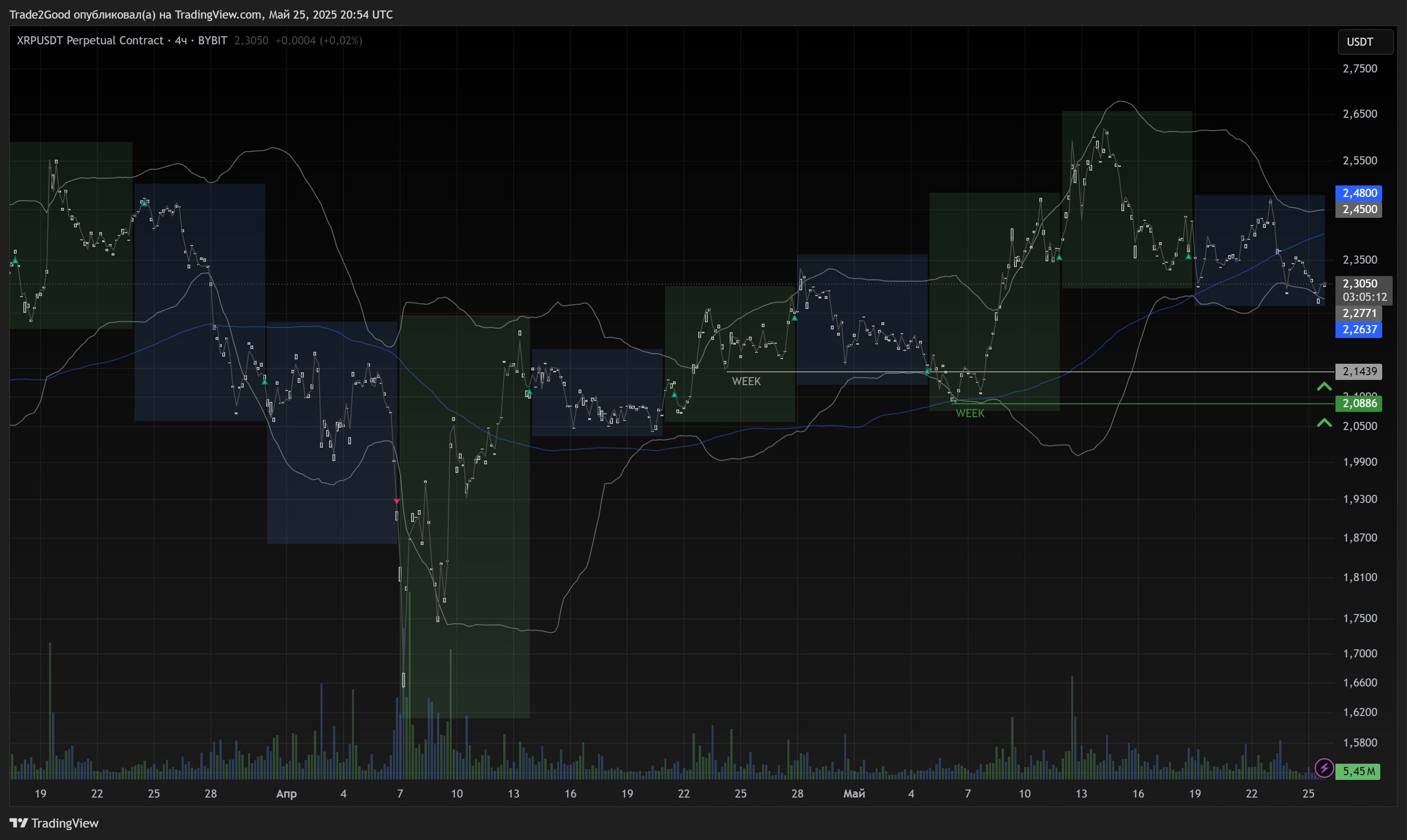Click the red down-triangle signal marker
Viewport: 1407px width, 840px height.
(x=396, y=502)
